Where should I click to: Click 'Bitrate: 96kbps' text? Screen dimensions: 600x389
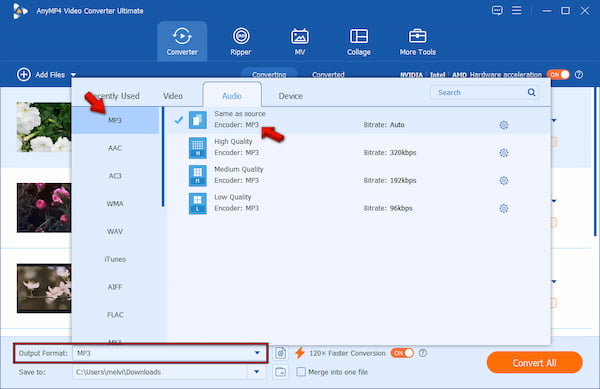click(x=388, y=208)
